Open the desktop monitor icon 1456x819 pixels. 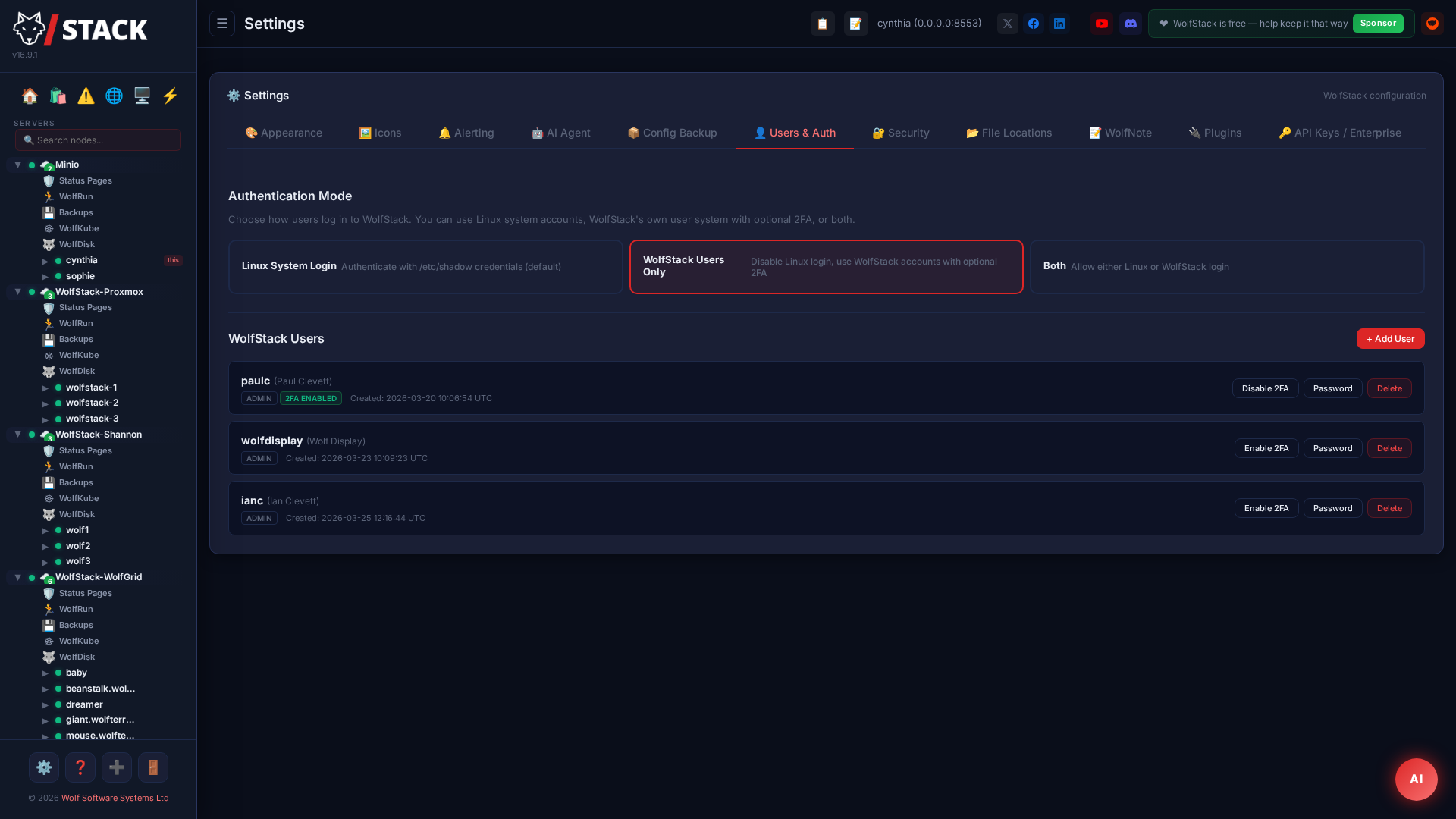tap(142, 96)
